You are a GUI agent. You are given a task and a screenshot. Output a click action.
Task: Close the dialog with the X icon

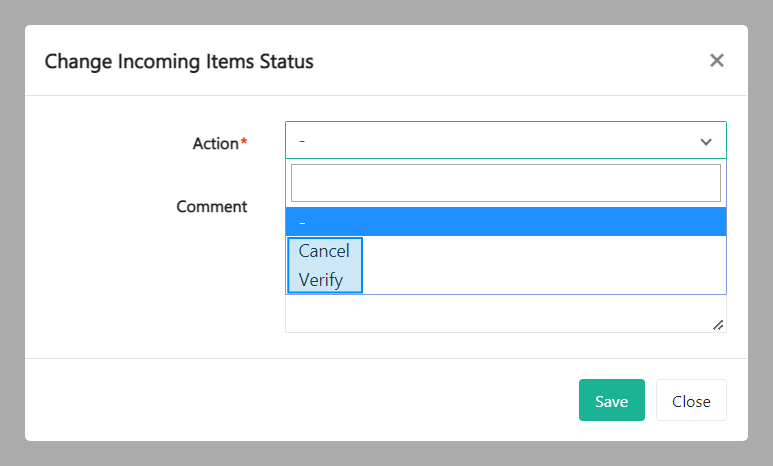pyautogui.click(x=716, y=61)
